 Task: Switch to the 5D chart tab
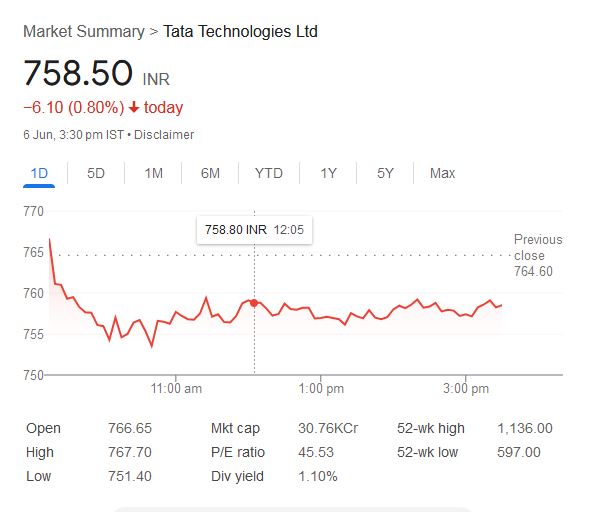pos(96,173)
